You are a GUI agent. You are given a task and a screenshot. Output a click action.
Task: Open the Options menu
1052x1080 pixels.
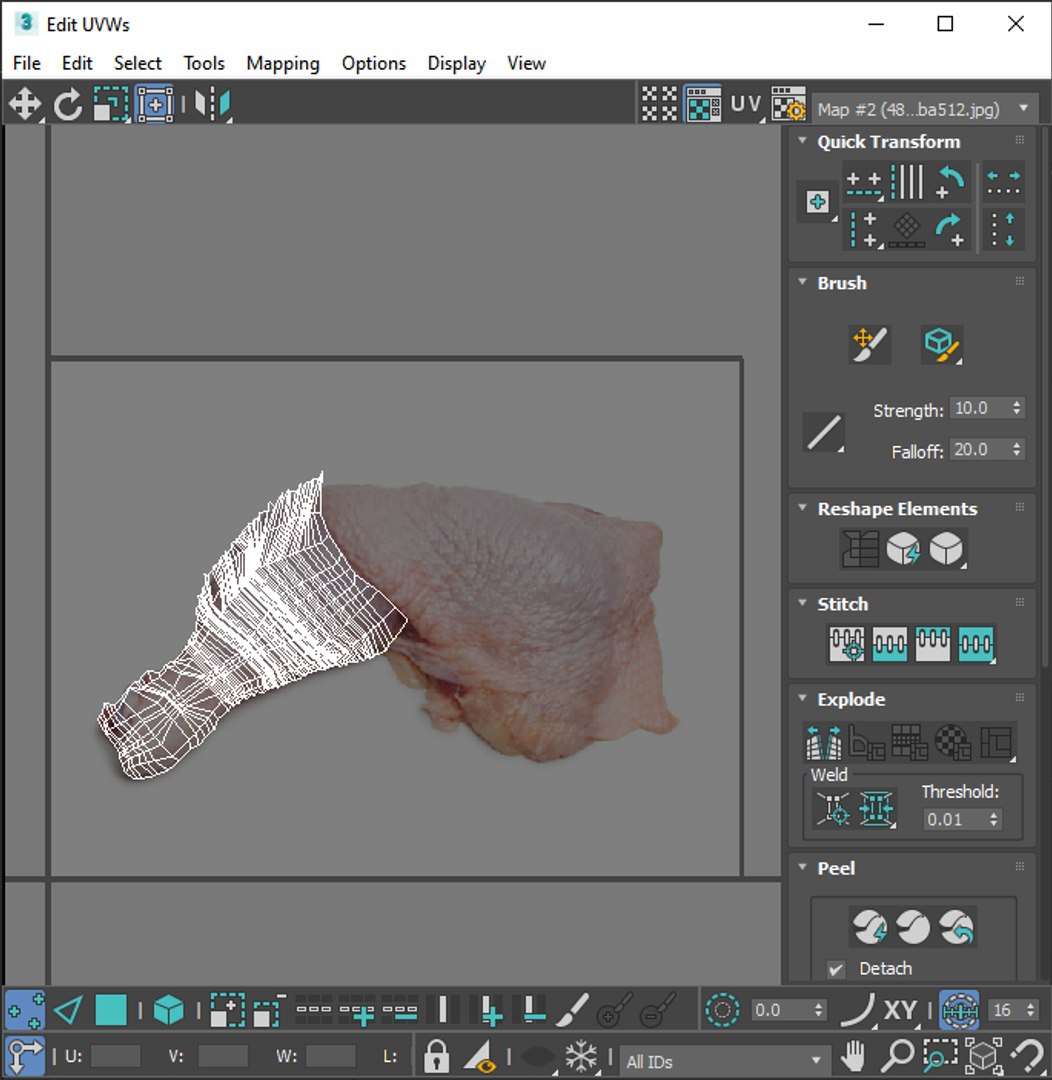(374, 63)
